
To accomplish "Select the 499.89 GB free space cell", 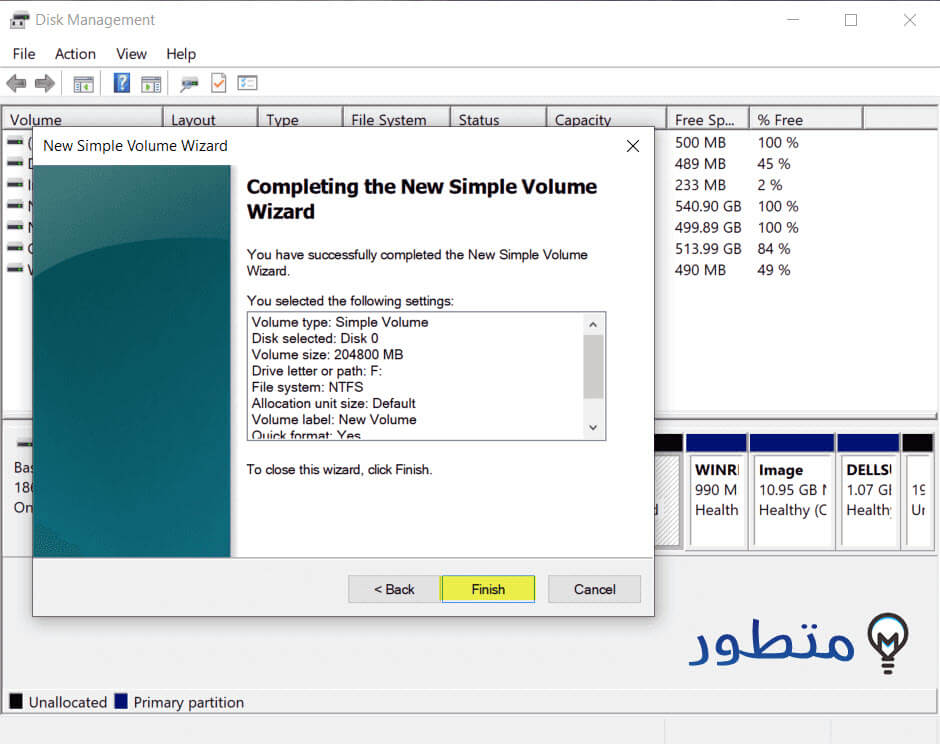I will coord(708,228).
